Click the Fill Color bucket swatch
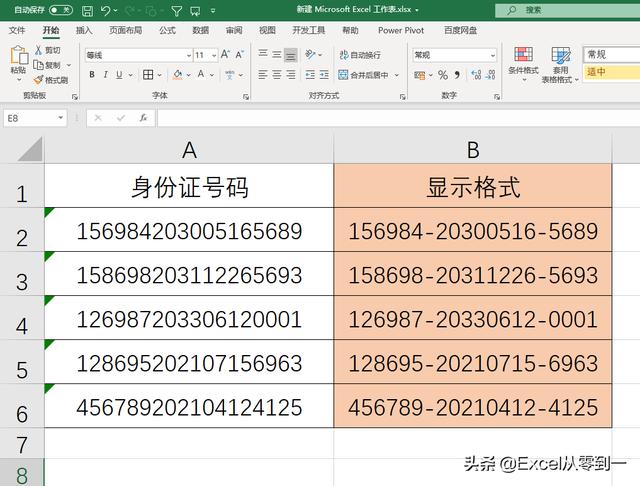The width and height of the screenshot is (640, 486). tap(178, 75)
